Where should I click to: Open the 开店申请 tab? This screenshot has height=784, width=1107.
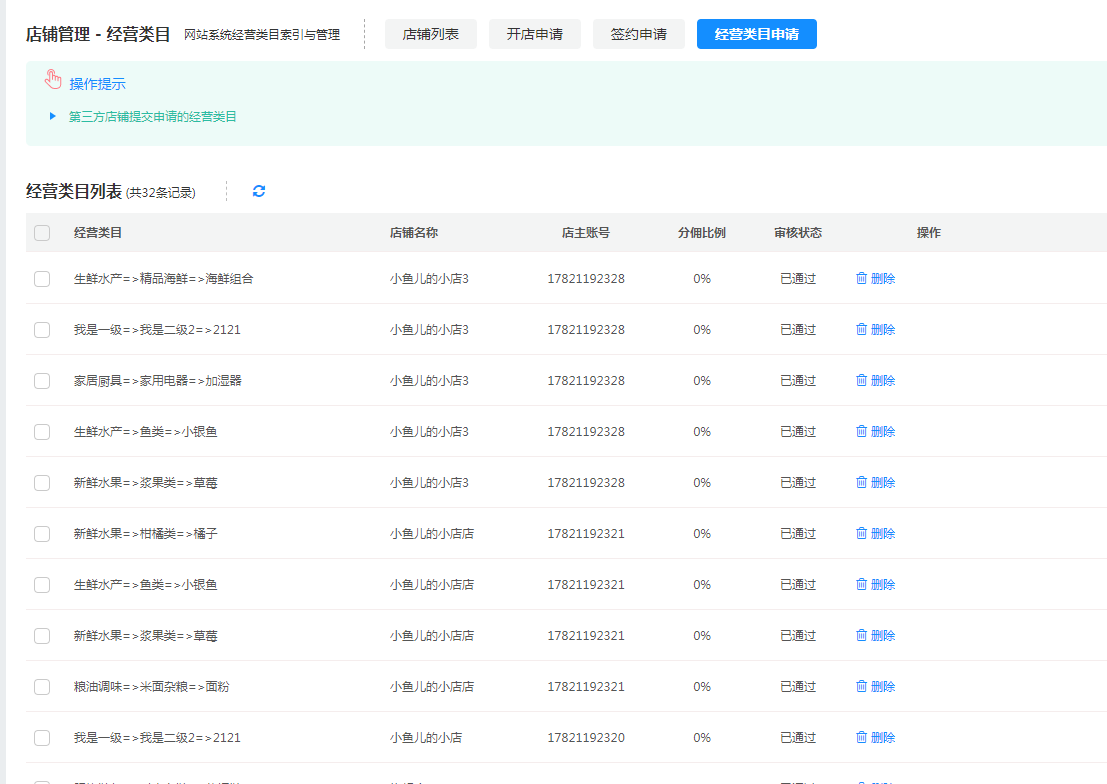(535, 34)
